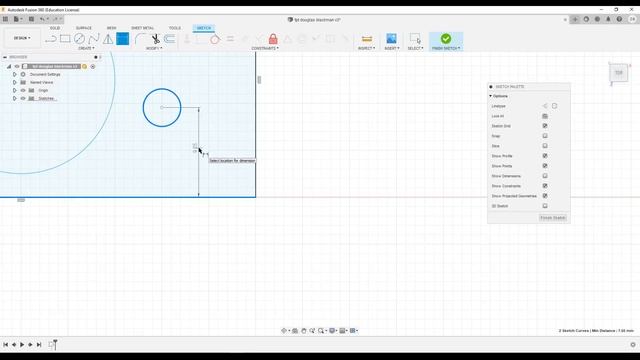Click the Inspect measure ruler icon
The image size is (640, 360).
pos(367,39)
